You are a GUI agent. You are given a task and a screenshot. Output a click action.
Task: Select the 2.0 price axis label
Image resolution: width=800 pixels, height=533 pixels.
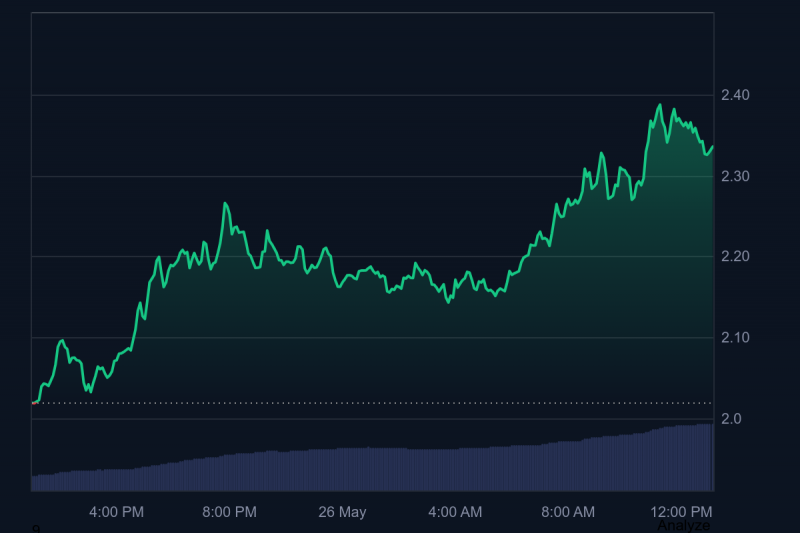(731, 419)
